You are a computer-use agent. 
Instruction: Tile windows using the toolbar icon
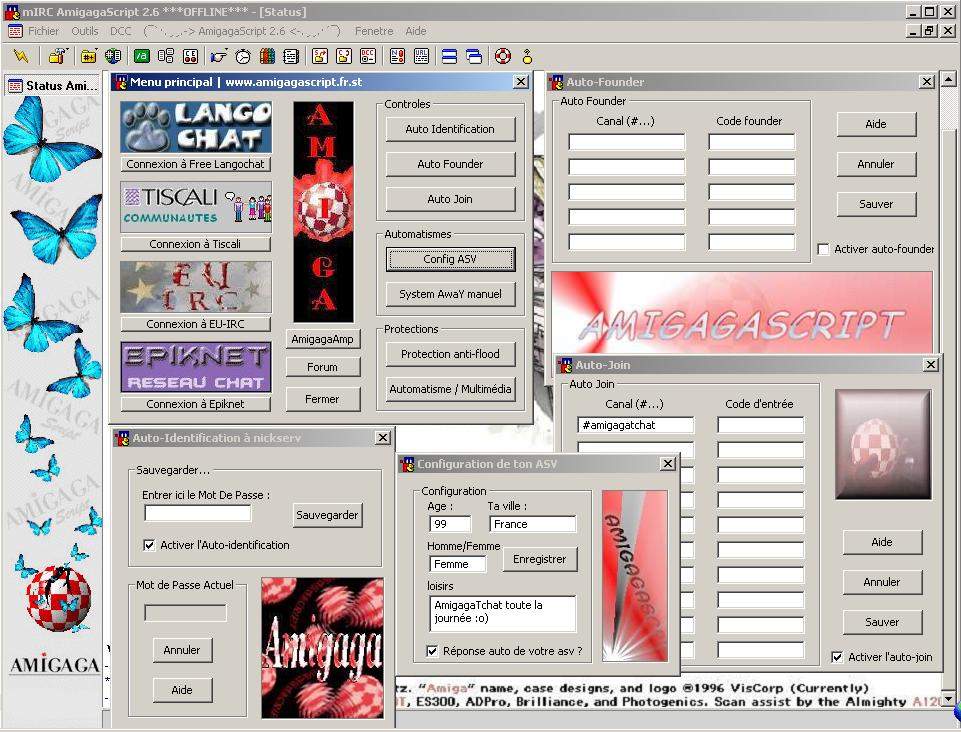coord(449,57)
